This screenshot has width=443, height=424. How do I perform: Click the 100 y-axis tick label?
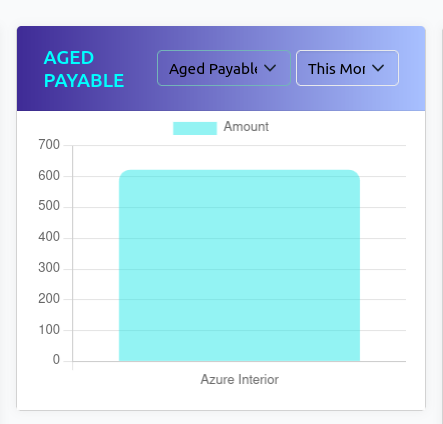point(49,330)
